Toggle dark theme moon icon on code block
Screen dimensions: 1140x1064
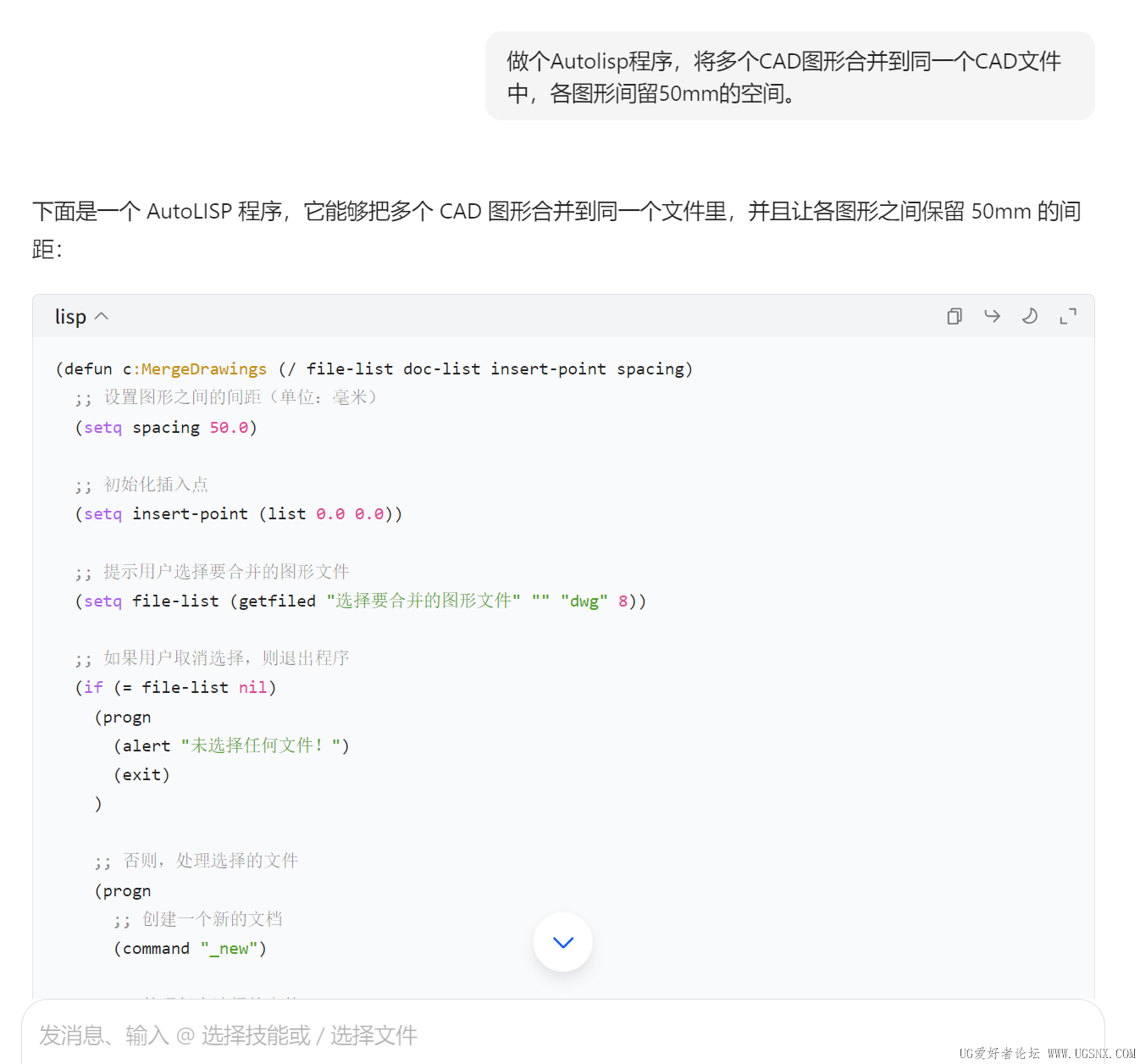coord(1030,316)
